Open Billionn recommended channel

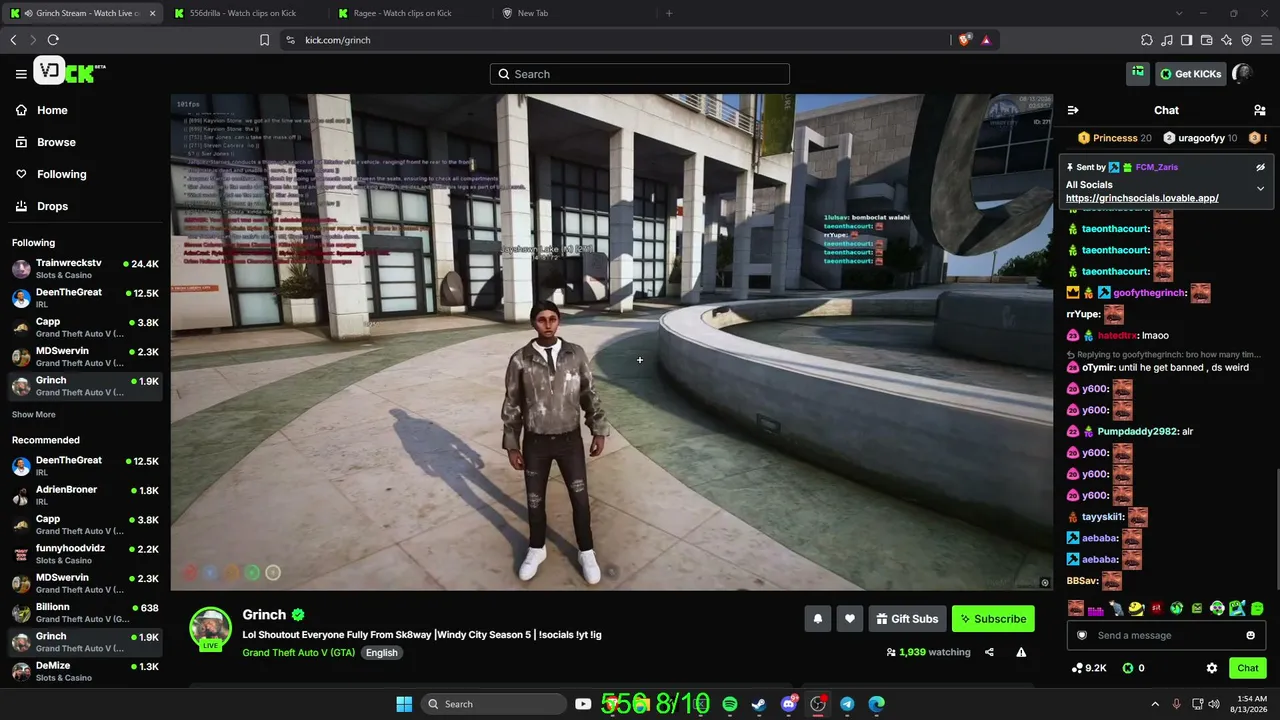pyautogui.click(x=85, y=612)
